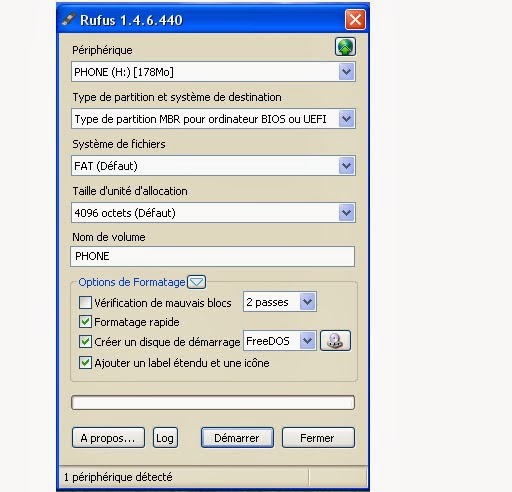Click the formatting progress bar
512x492 pixels.
point(213,403)
